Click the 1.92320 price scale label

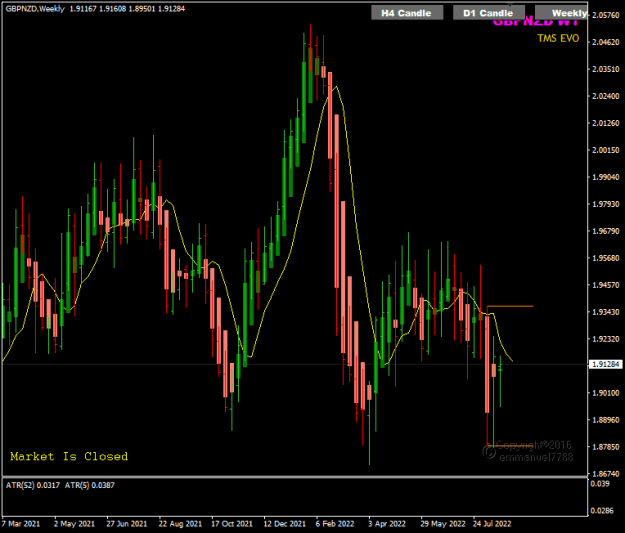point(606,339)
